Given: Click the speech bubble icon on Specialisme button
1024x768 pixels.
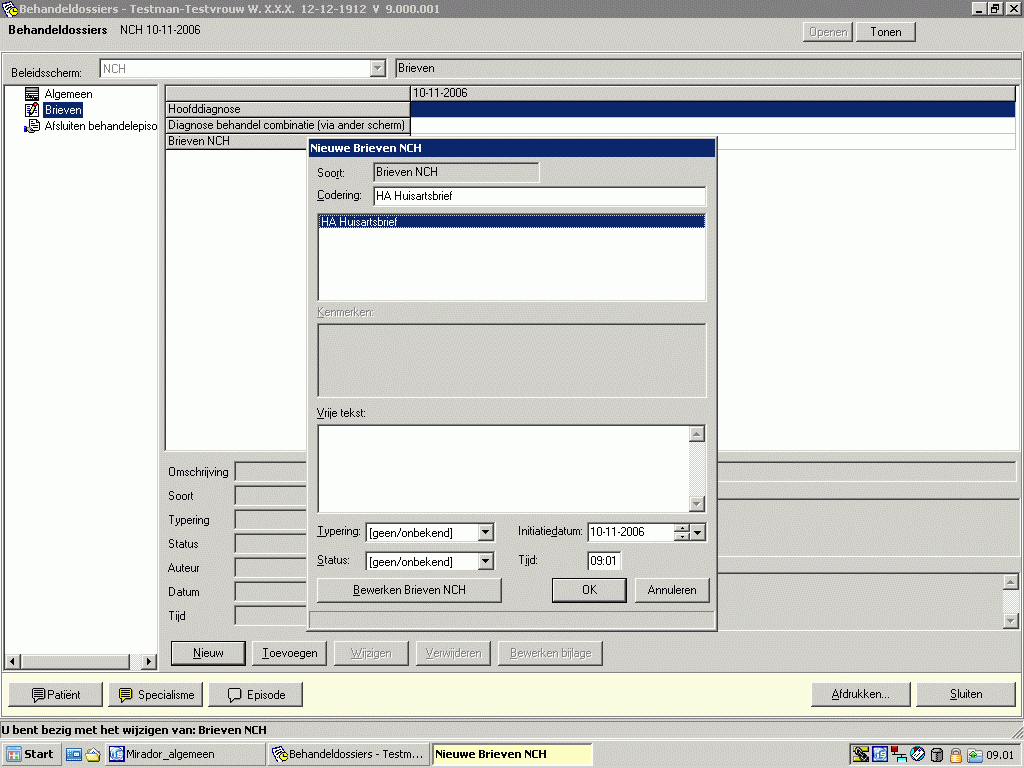Looking at the screenshot, I should (x=126, y=695).
